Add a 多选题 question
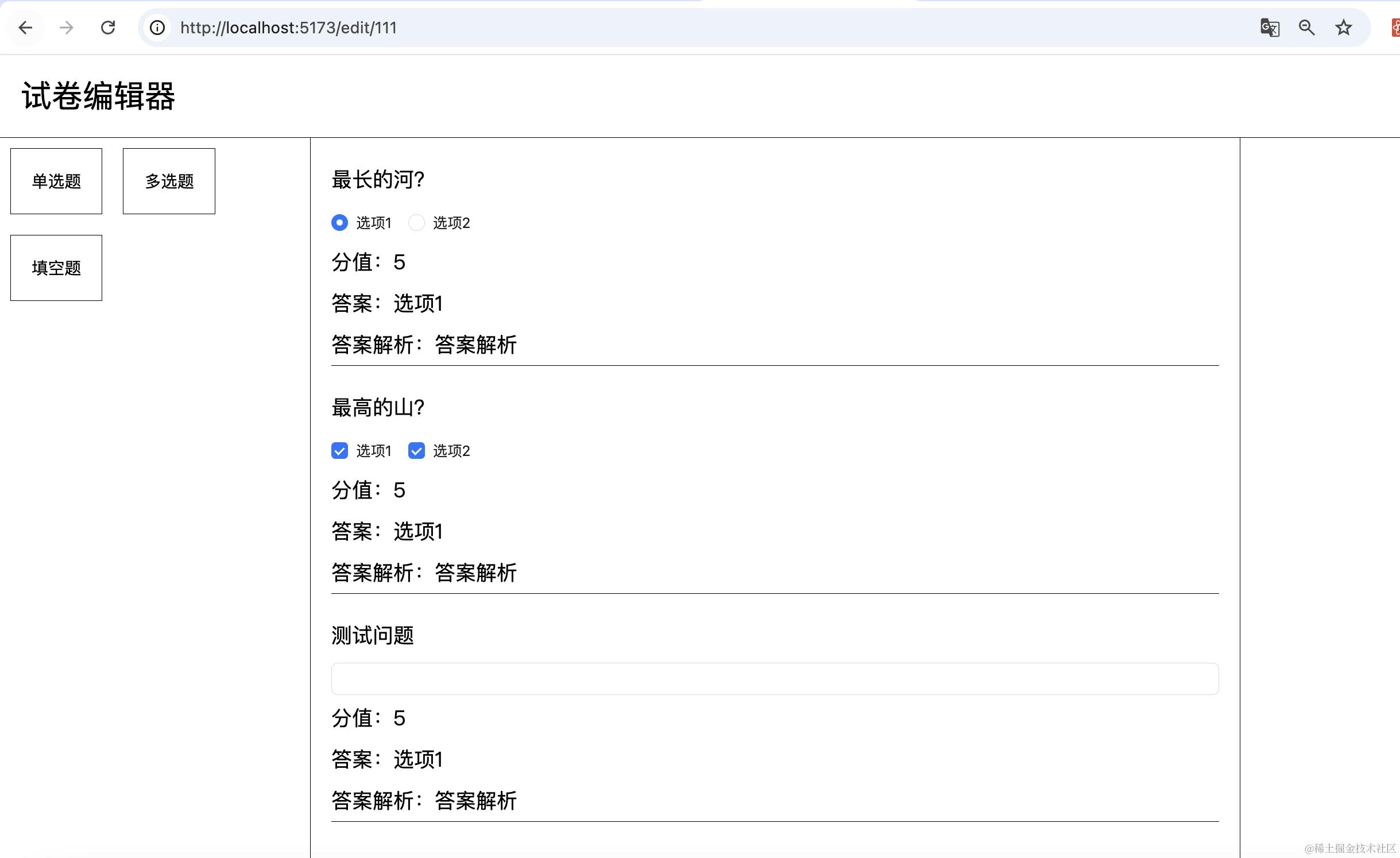Screen dimensions: 1400x858 169,181
